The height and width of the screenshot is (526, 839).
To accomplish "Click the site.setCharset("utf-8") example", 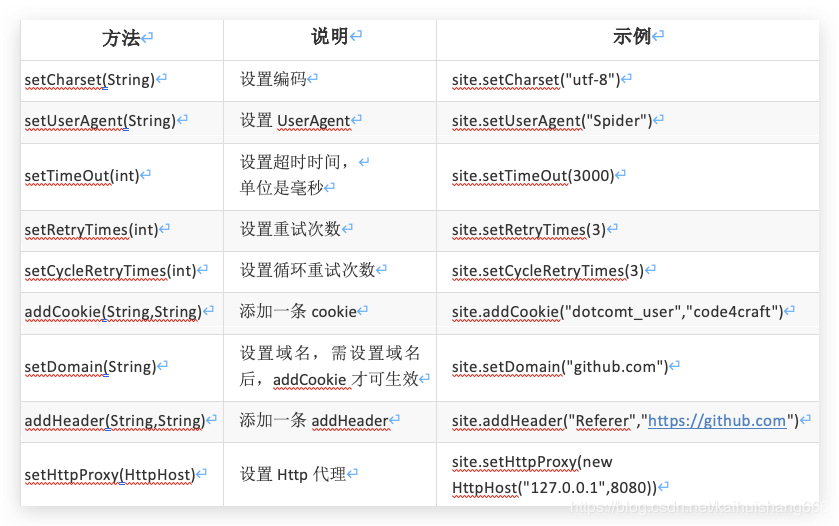I will click(x=536, y=80).
